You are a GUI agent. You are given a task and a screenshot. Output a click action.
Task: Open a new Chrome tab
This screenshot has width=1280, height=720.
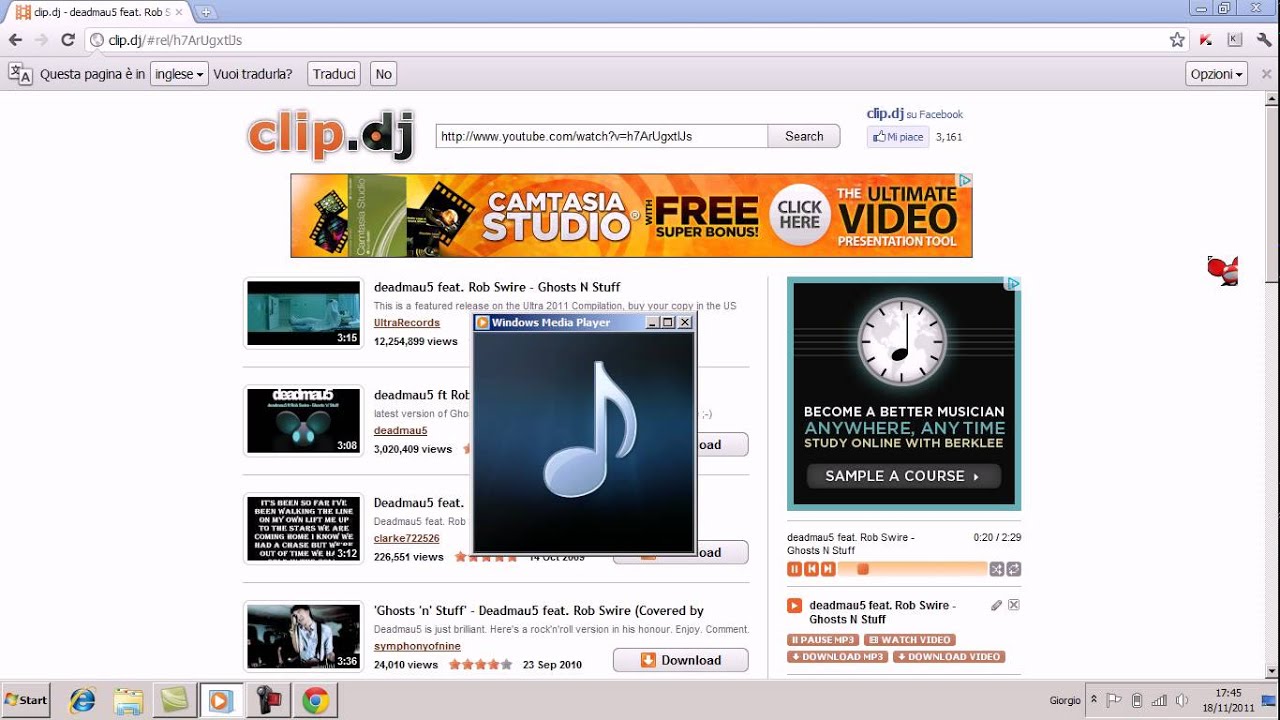(206, 12)
